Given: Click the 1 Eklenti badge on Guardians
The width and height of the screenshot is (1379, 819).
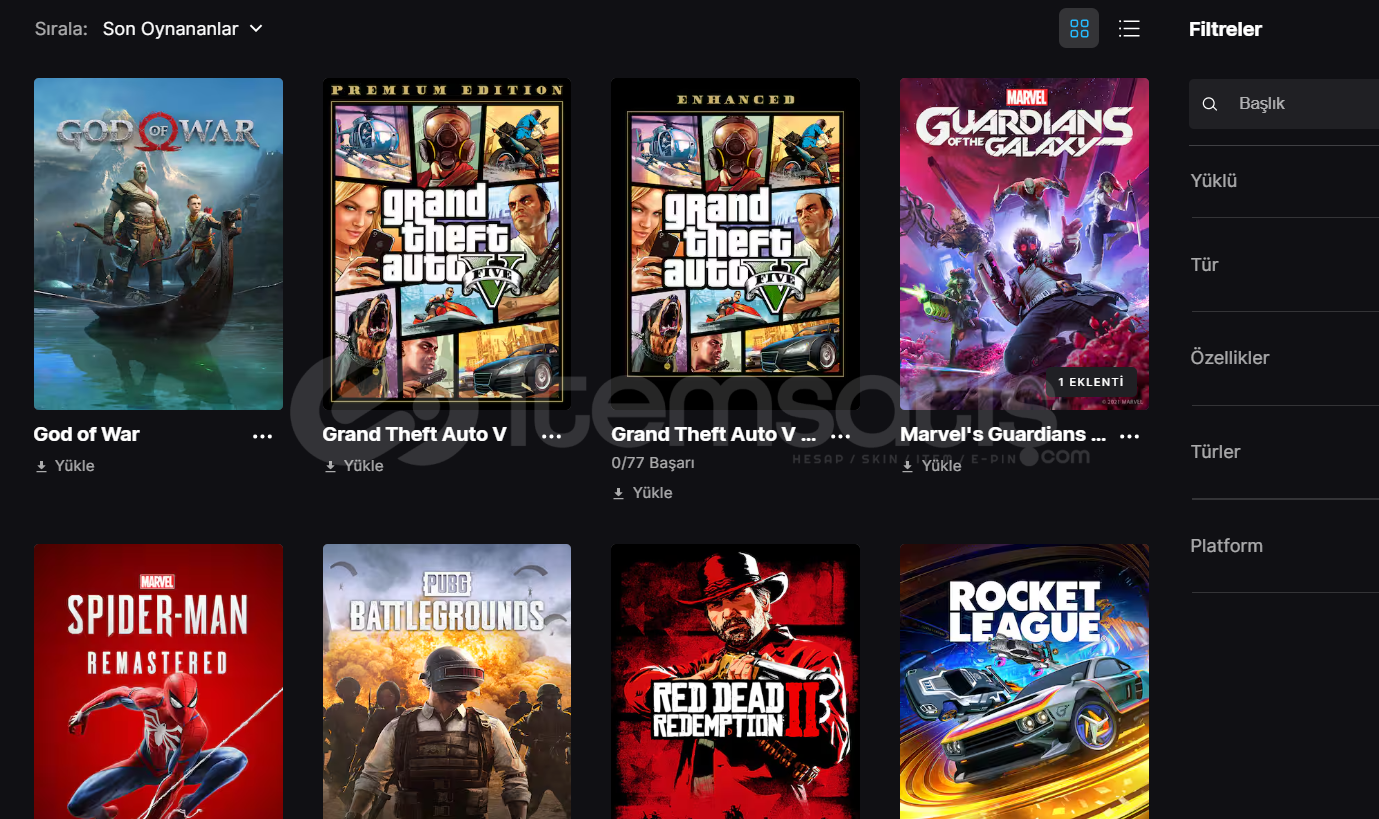Looking at the screenshot, I should pos(1092,382).
